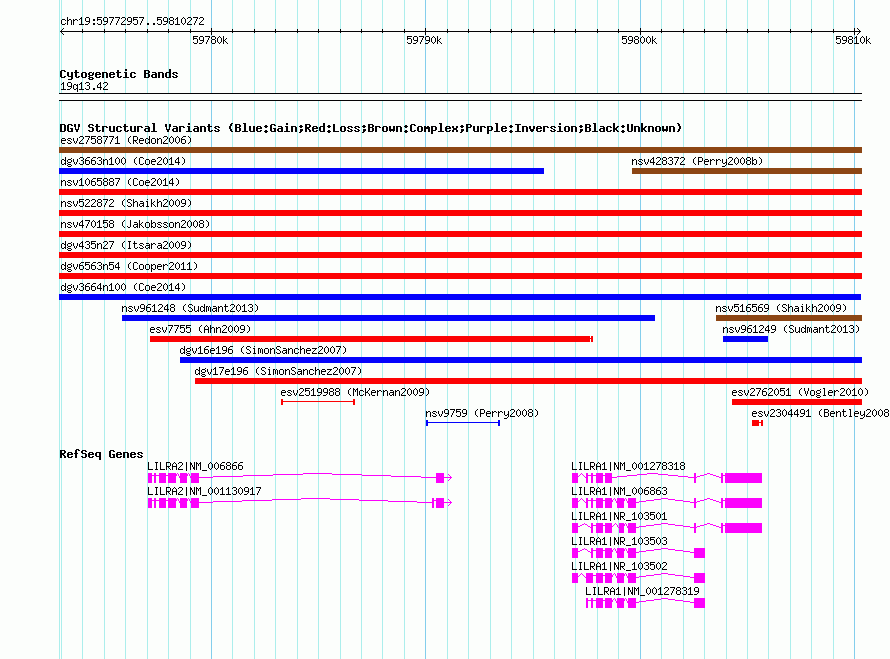Click the esv2758771 (Redon2006) brown variant bar

coord(460,150)
